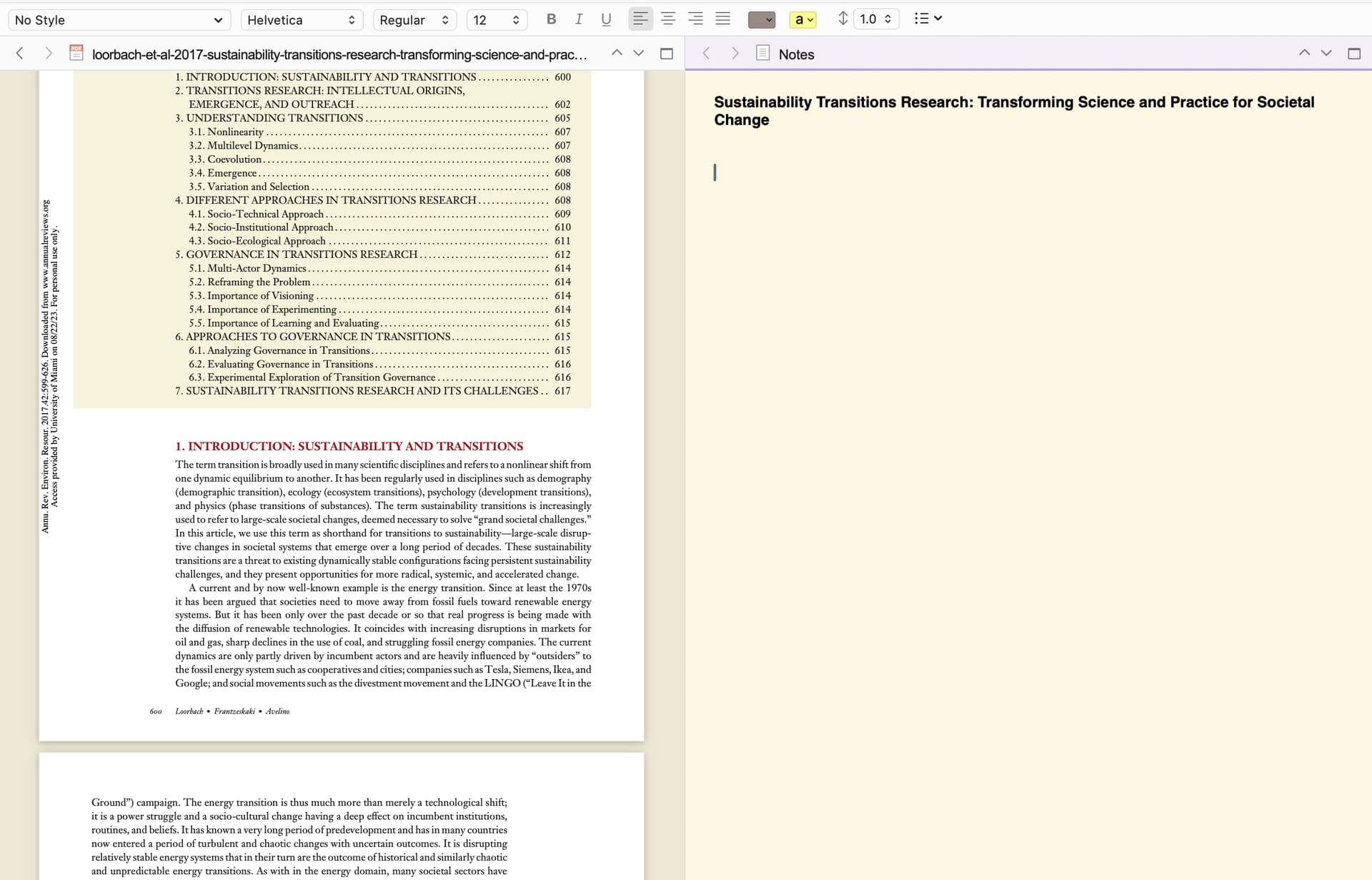Screen dimensions: 1372x880
Task: Open the Regular typeface dropdown
Action: coord(414,20)
